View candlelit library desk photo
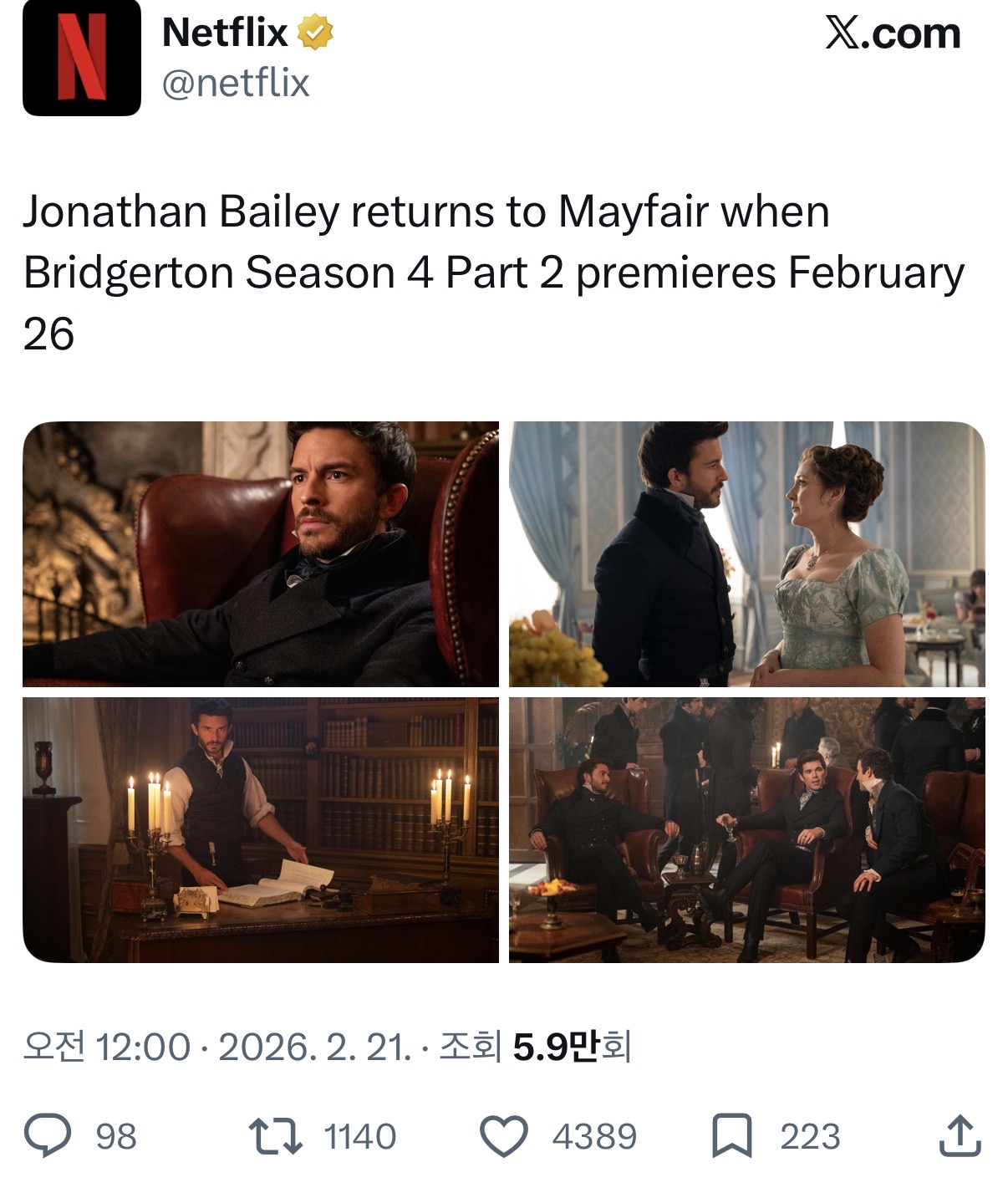 261,830
